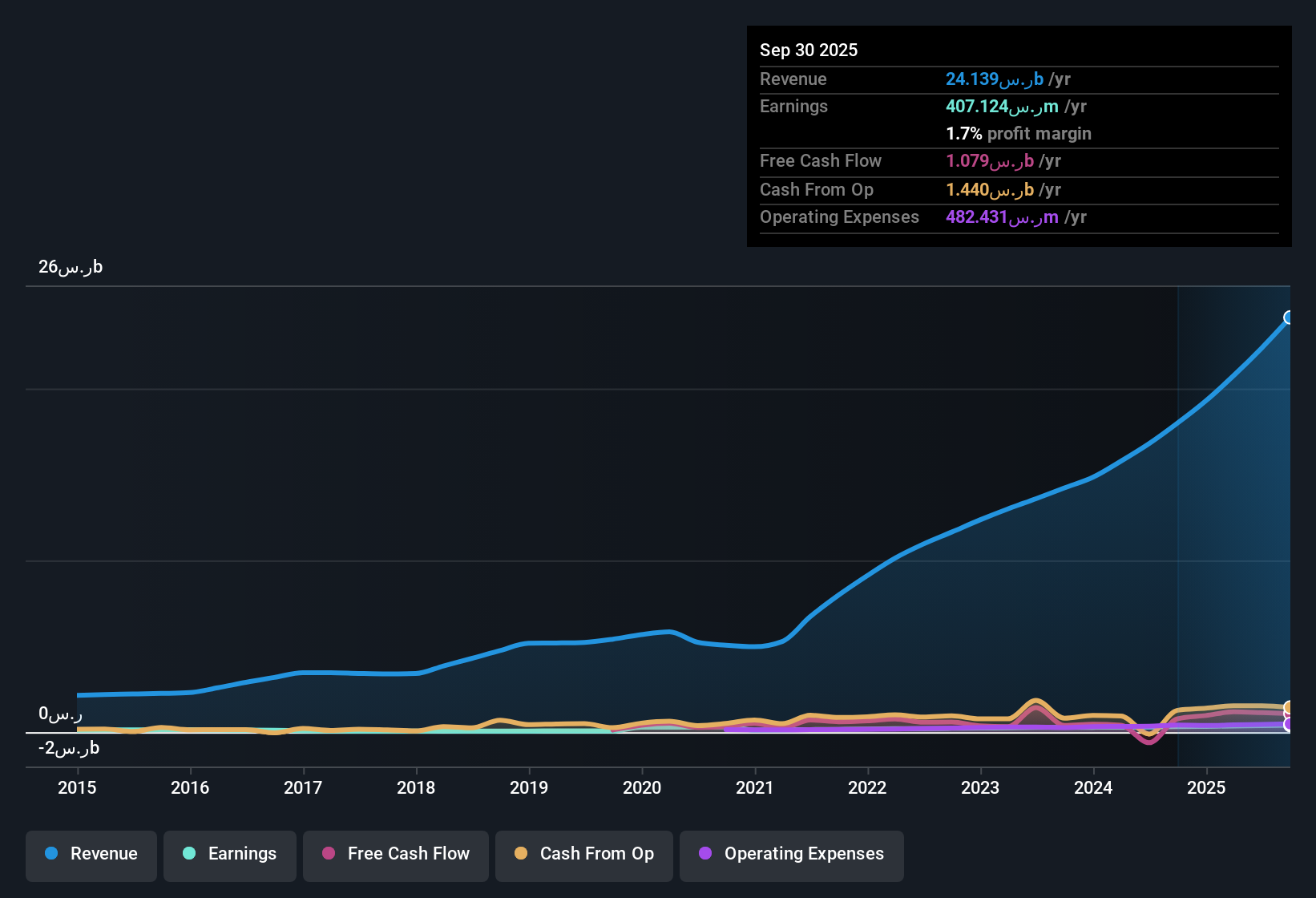Select the Revenue endpoint marker on the chart
Screen dimensions: 1316x898
coord(1288,318)
